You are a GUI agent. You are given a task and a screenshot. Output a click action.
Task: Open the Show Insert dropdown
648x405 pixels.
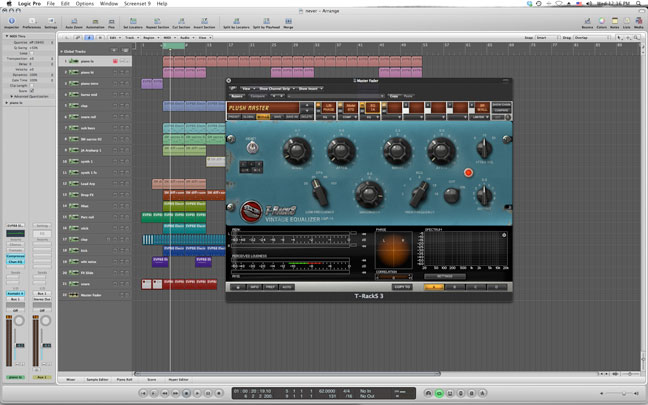310,88
